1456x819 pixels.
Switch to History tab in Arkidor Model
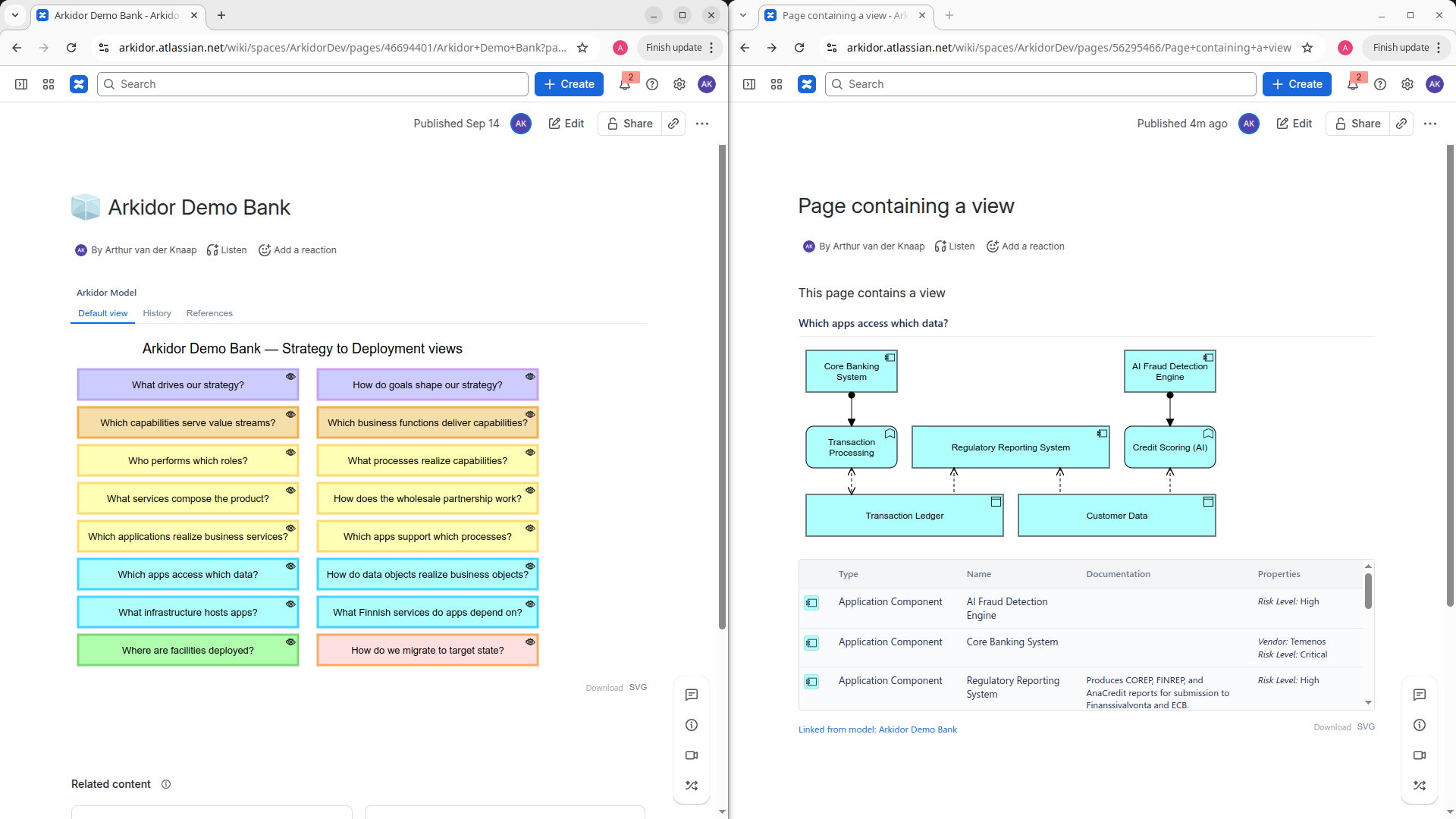(157, 313)
